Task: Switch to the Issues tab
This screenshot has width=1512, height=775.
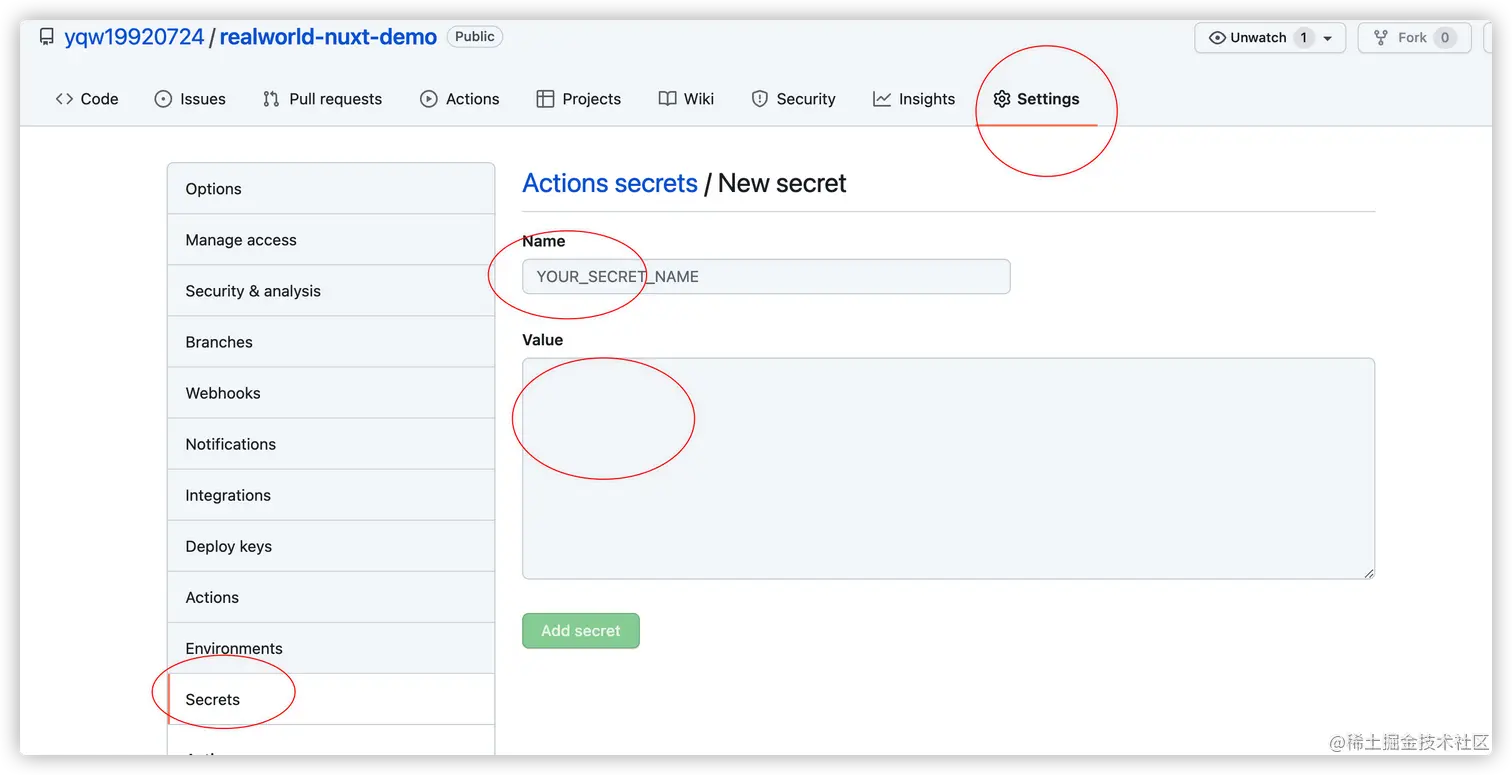Action: (190, 99)
